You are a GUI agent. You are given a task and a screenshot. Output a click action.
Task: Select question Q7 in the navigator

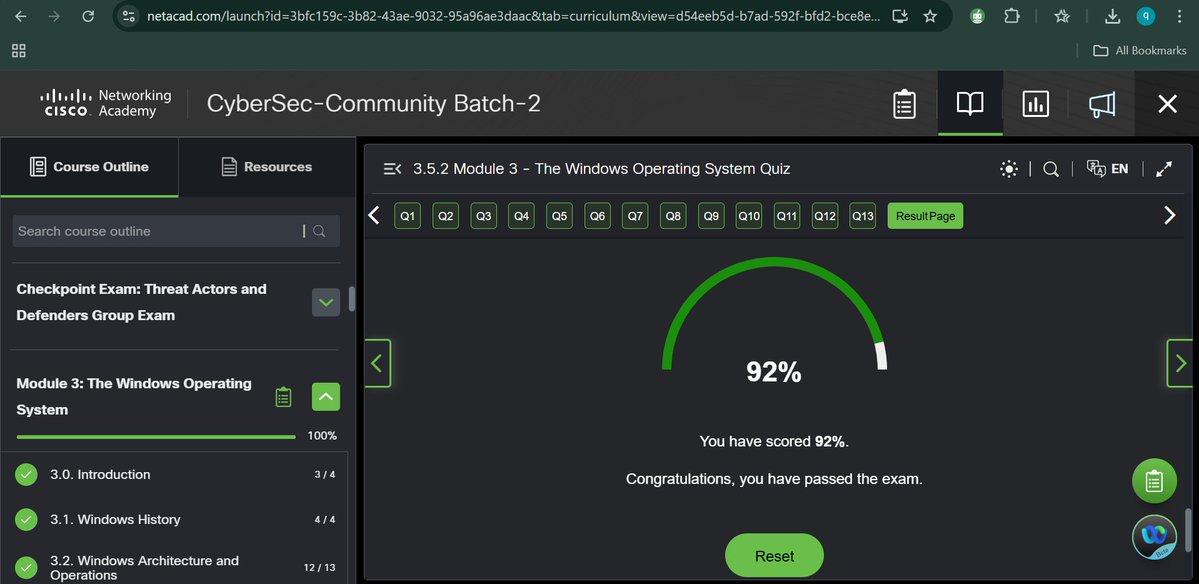pyautogui.click(x=634, y=215)
